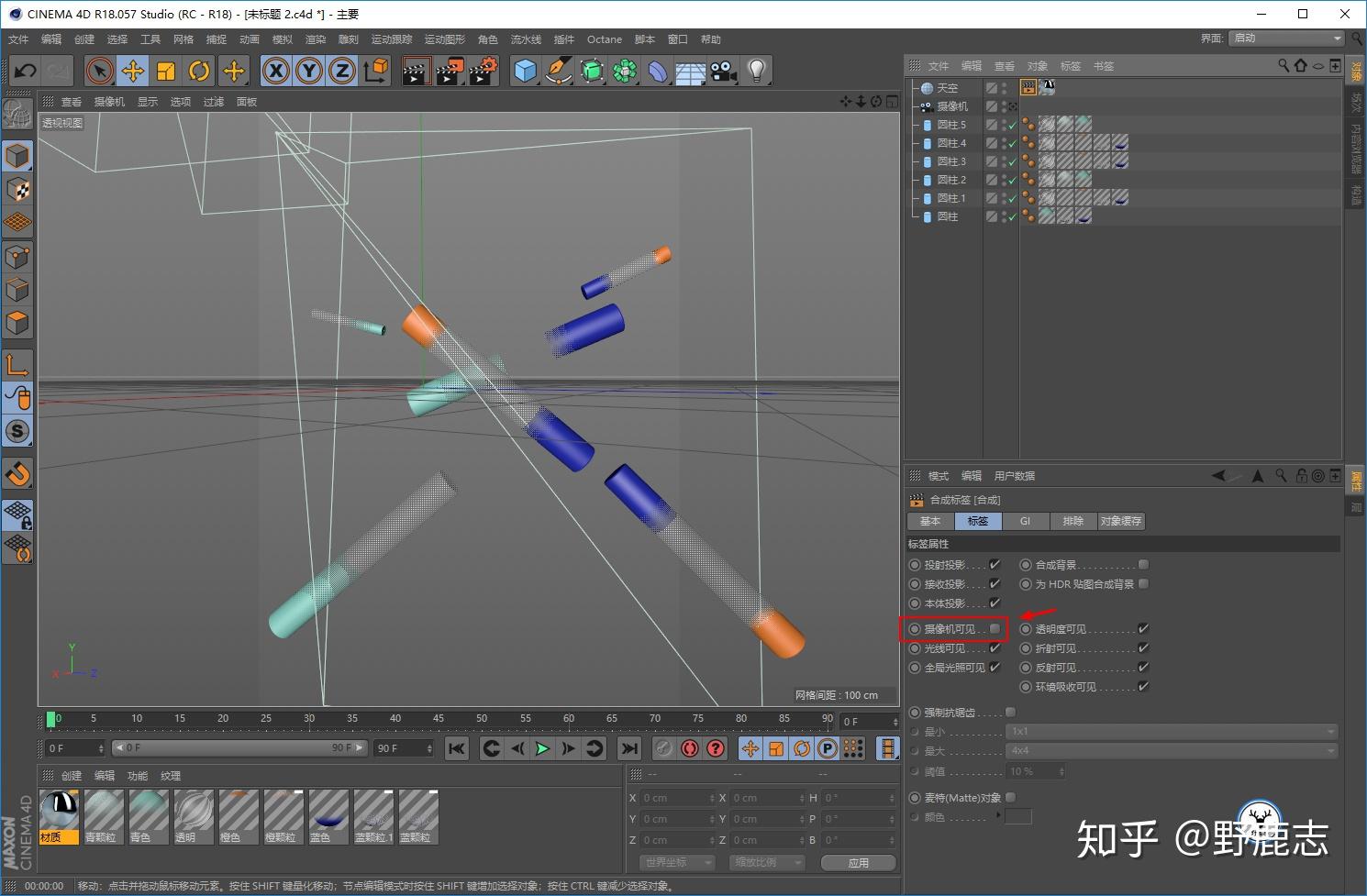Select the 橙色 material thumbnail

pos(239,816)
